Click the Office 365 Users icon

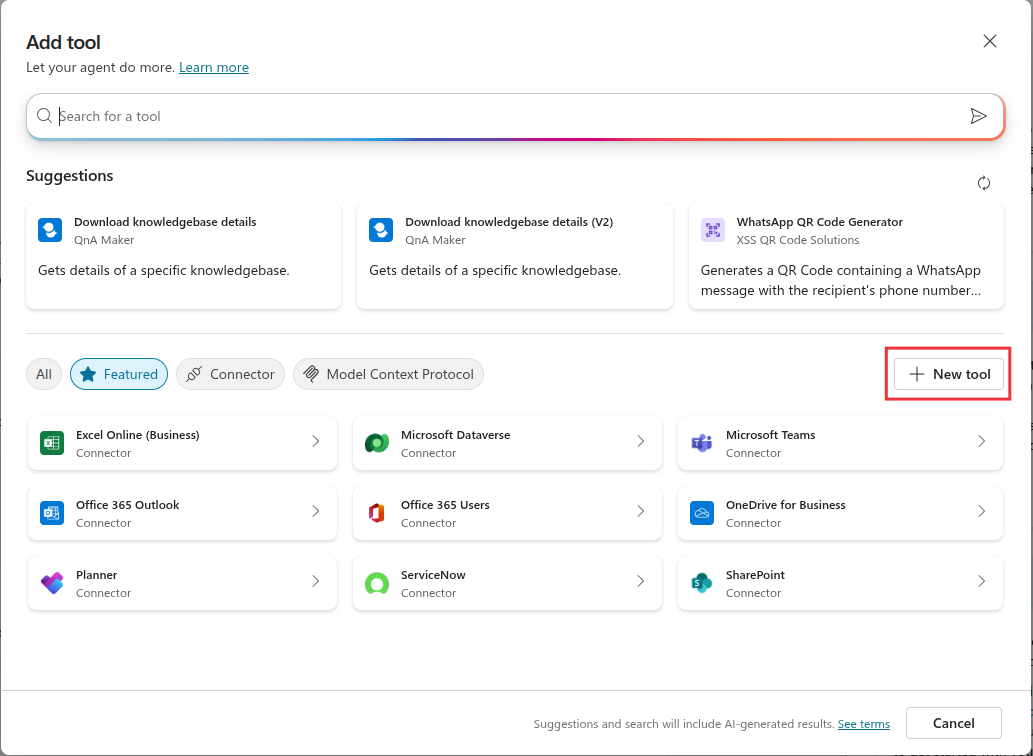[377, 513]
